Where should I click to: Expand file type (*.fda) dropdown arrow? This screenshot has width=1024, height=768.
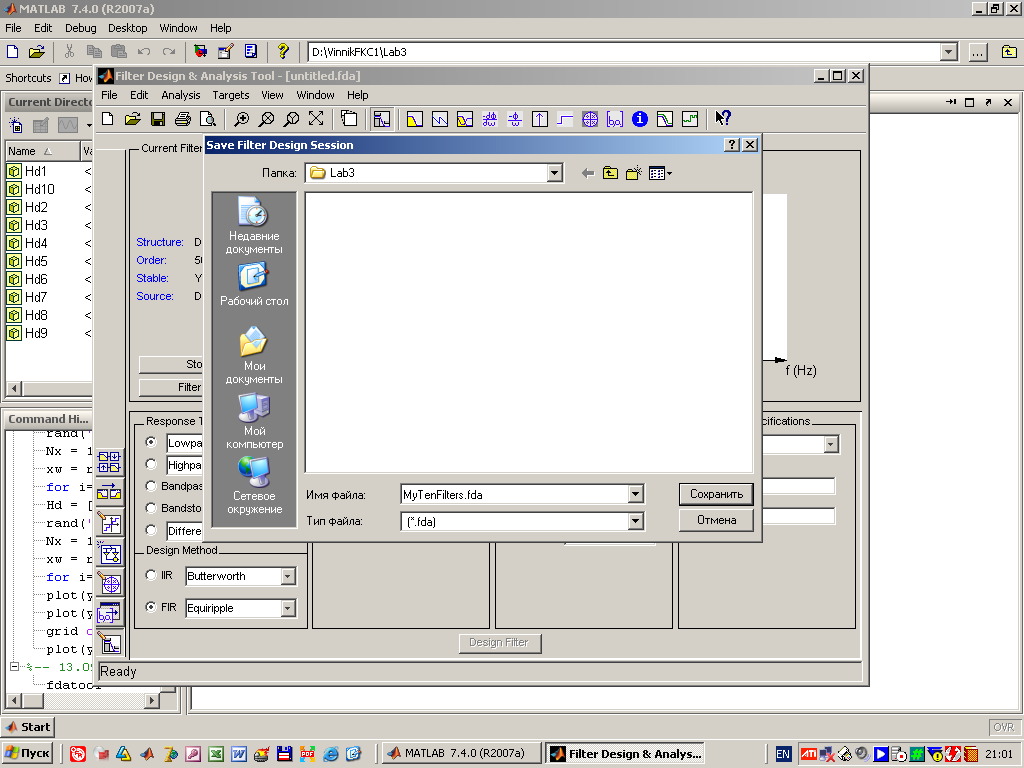635,521
